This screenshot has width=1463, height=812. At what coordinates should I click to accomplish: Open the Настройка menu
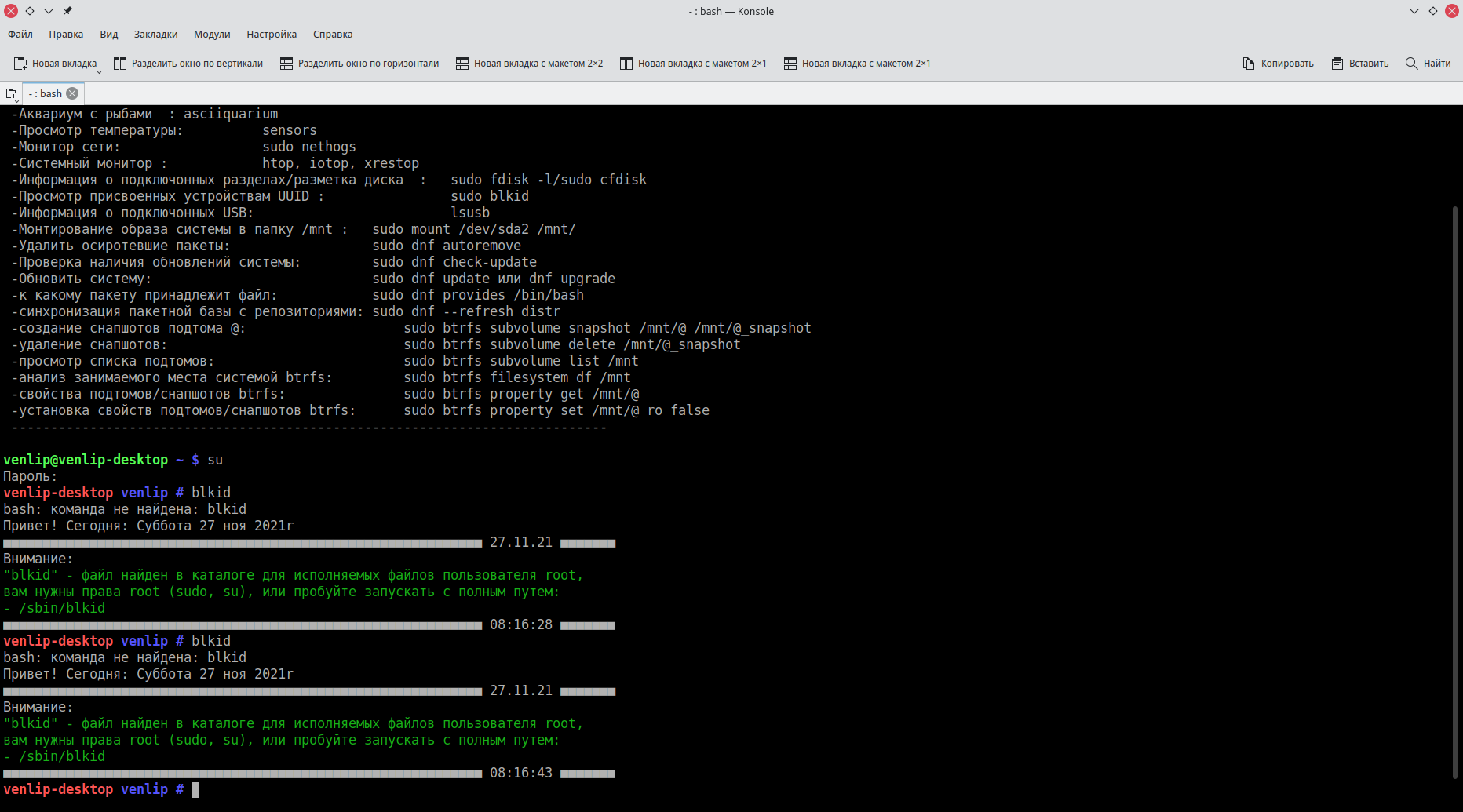(x=272, y=35)
